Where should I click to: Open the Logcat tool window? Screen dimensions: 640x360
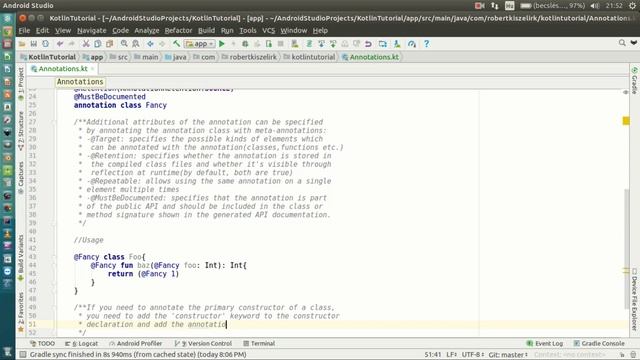81,343
